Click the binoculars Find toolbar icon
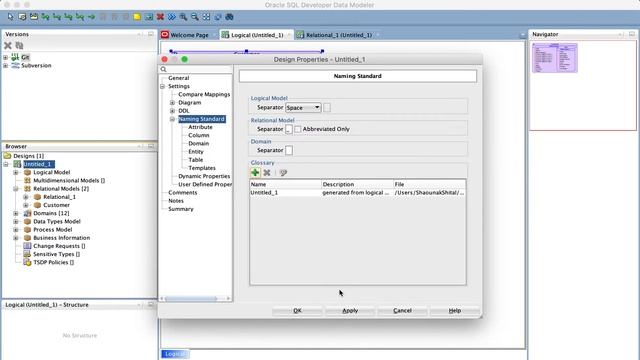Screen dimensions: 640x360 [x=229, y=17]
